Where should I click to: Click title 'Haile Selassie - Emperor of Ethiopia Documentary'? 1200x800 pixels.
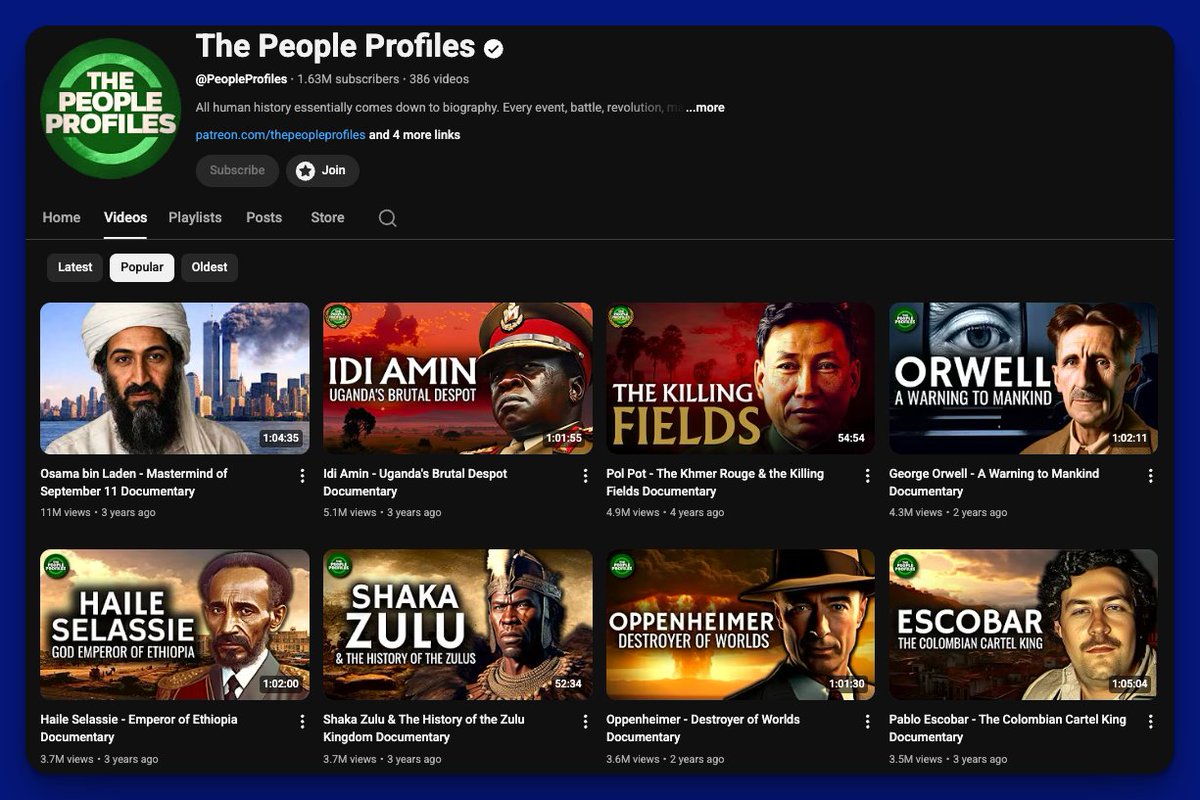pyautogui.click(x=139, y=728)
